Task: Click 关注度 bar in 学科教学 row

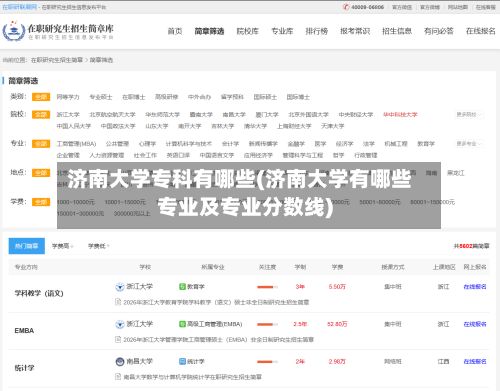Action: tap(267, 287)
